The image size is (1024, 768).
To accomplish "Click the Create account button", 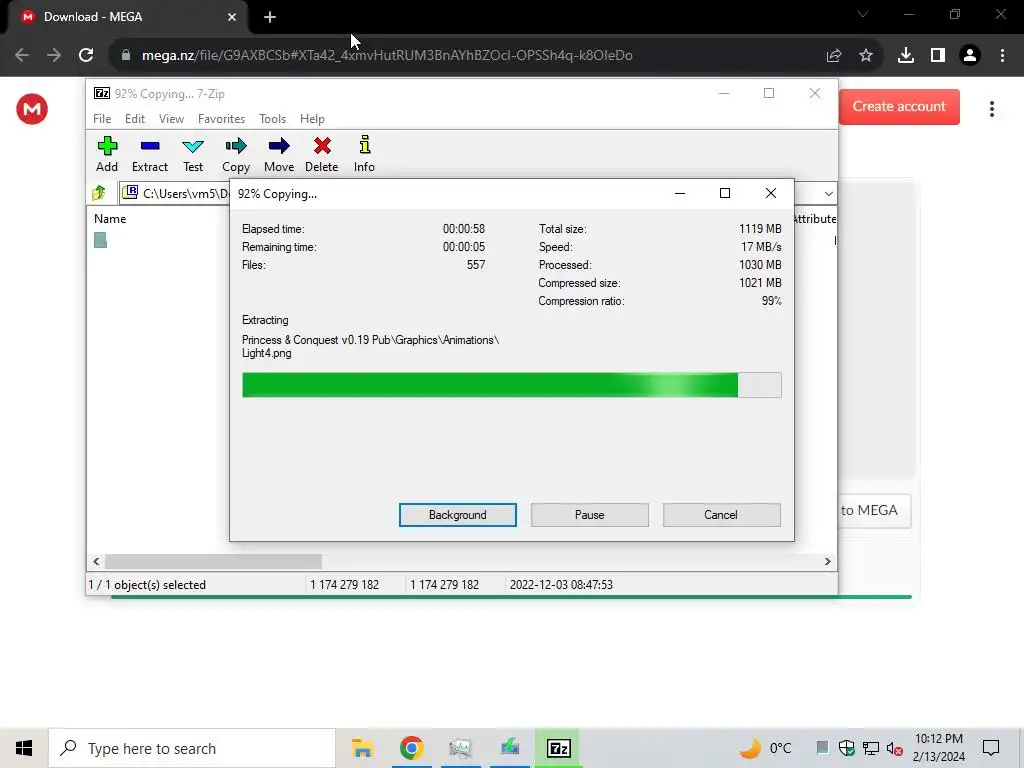I will (899, 106).
